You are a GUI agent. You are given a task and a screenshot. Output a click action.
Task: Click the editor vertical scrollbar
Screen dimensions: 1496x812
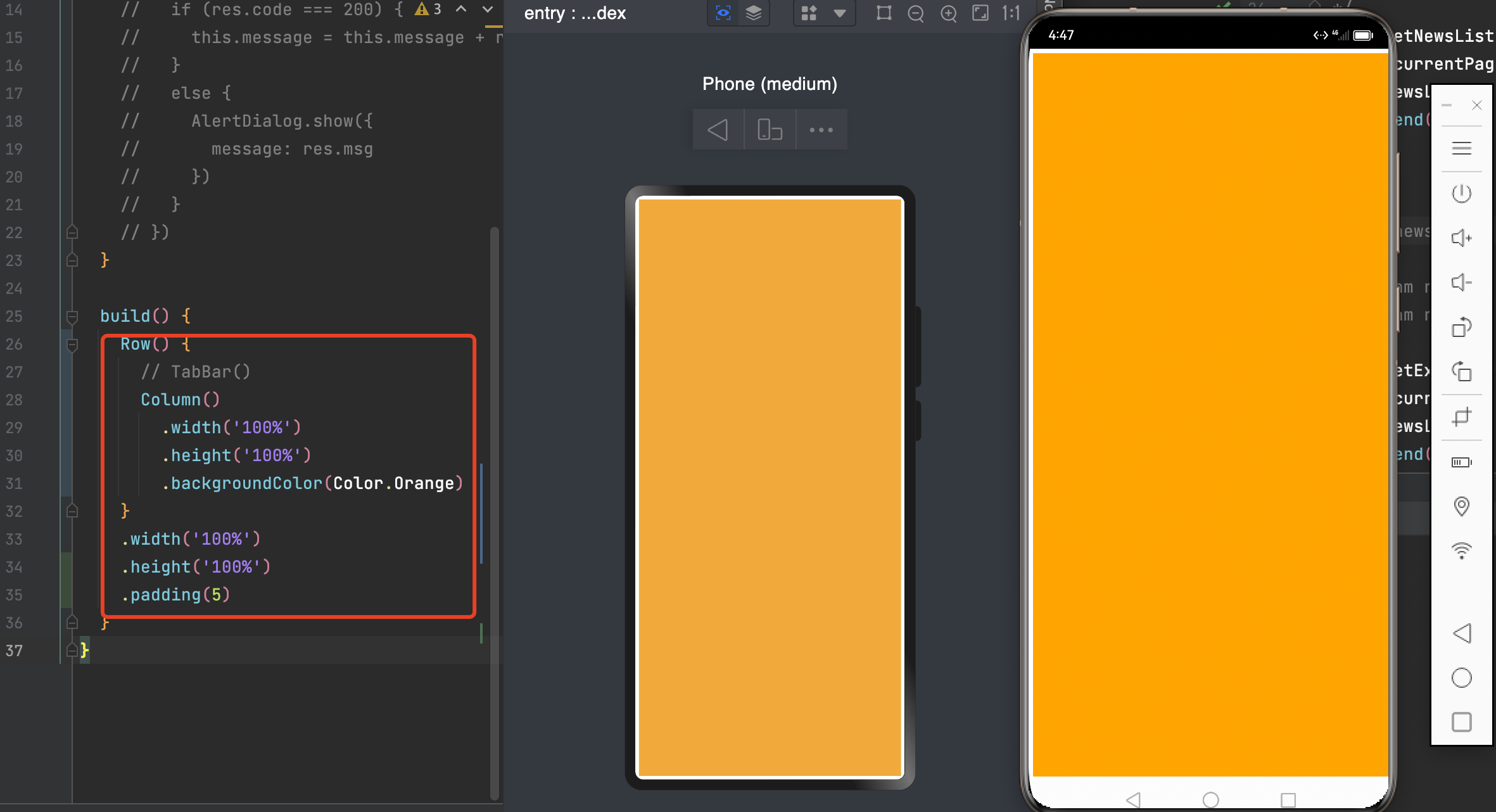pyautogui.click(x=495, y=513)
